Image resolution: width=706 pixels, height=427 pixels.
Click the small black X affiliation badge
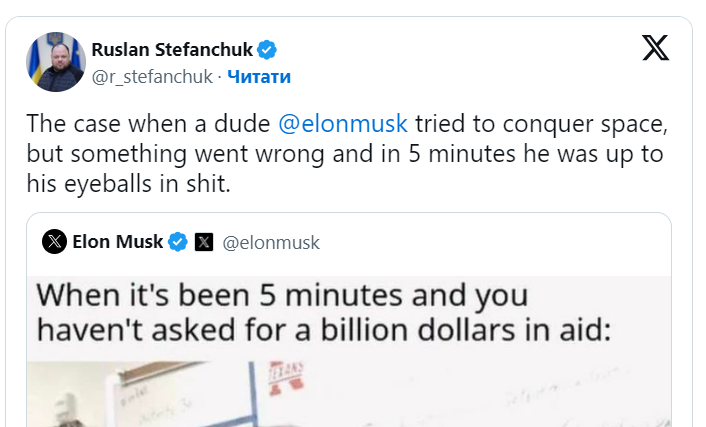[204, 241]
